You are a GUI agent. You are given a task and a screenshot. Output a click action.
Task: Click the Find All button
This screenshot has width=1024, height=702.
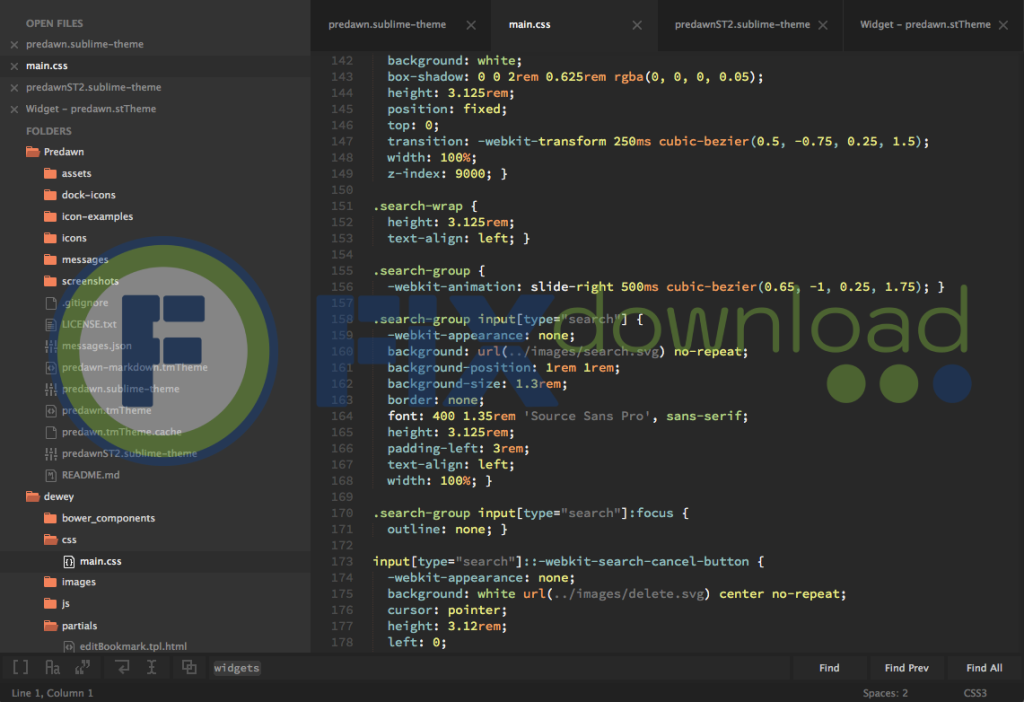click(x=984, y=668)
